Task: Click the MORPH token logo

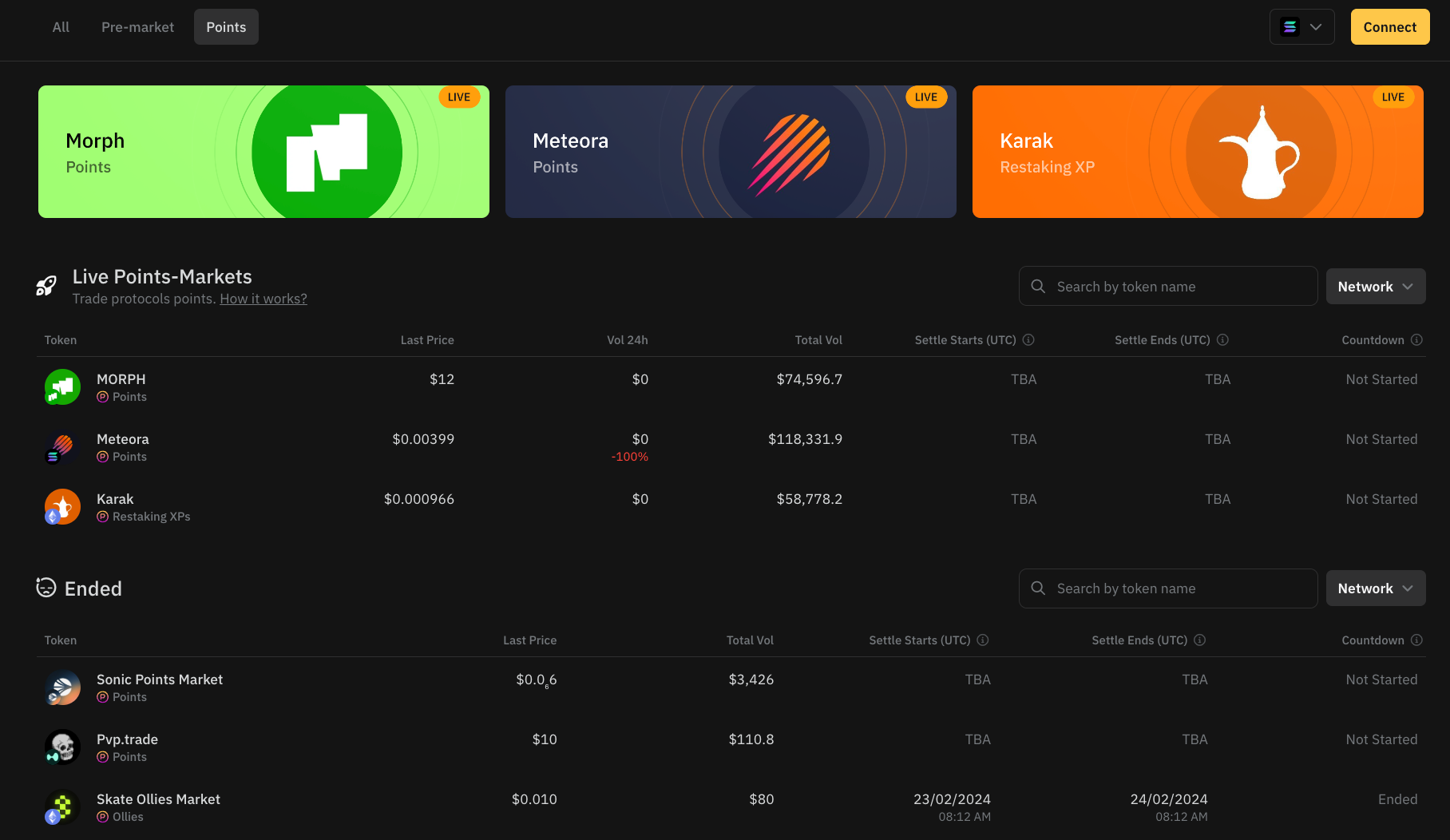Action: [62, 387]
